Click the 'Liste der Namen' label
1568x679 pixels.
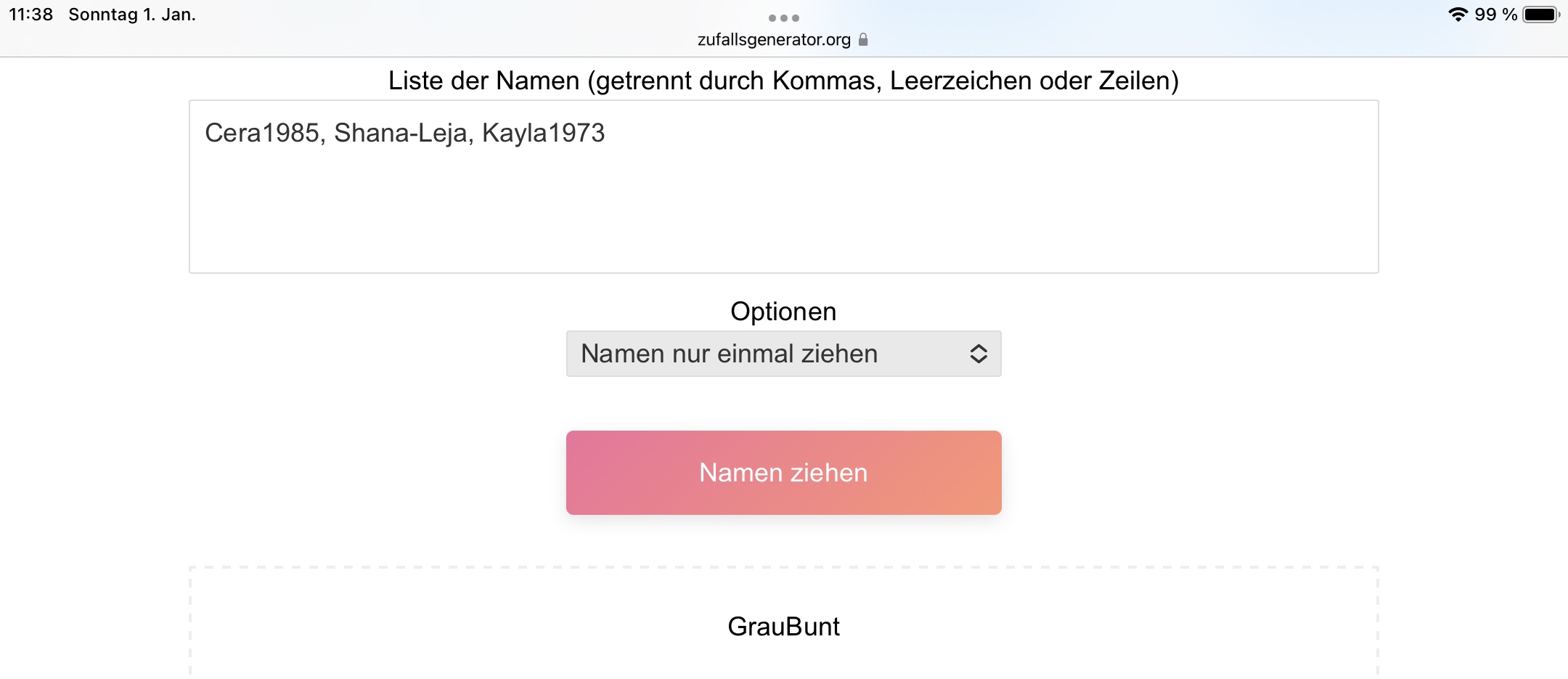click(x=783, y=81)
